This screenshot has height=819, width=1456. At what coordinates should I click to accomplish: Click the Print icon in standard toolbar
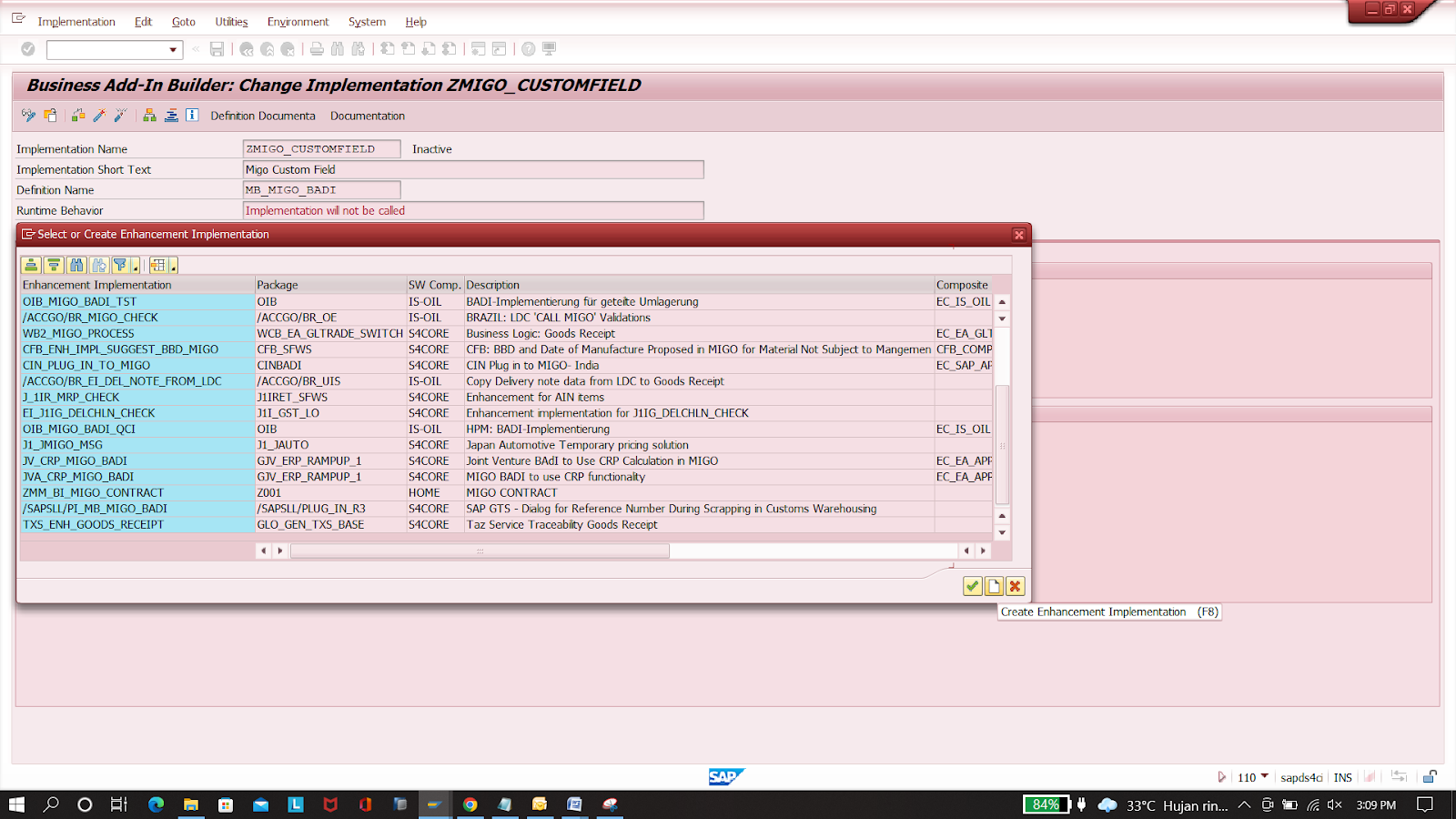[316, 49]
